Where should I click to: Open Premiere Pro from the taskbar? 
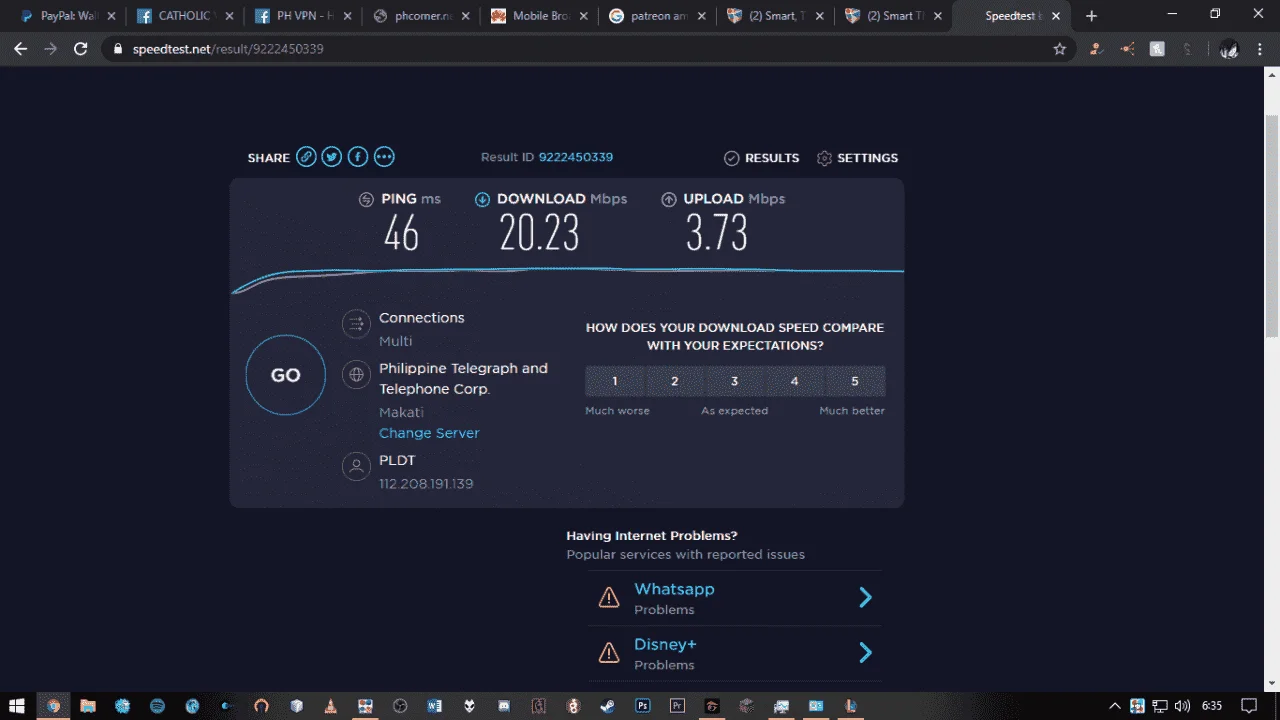677,705
